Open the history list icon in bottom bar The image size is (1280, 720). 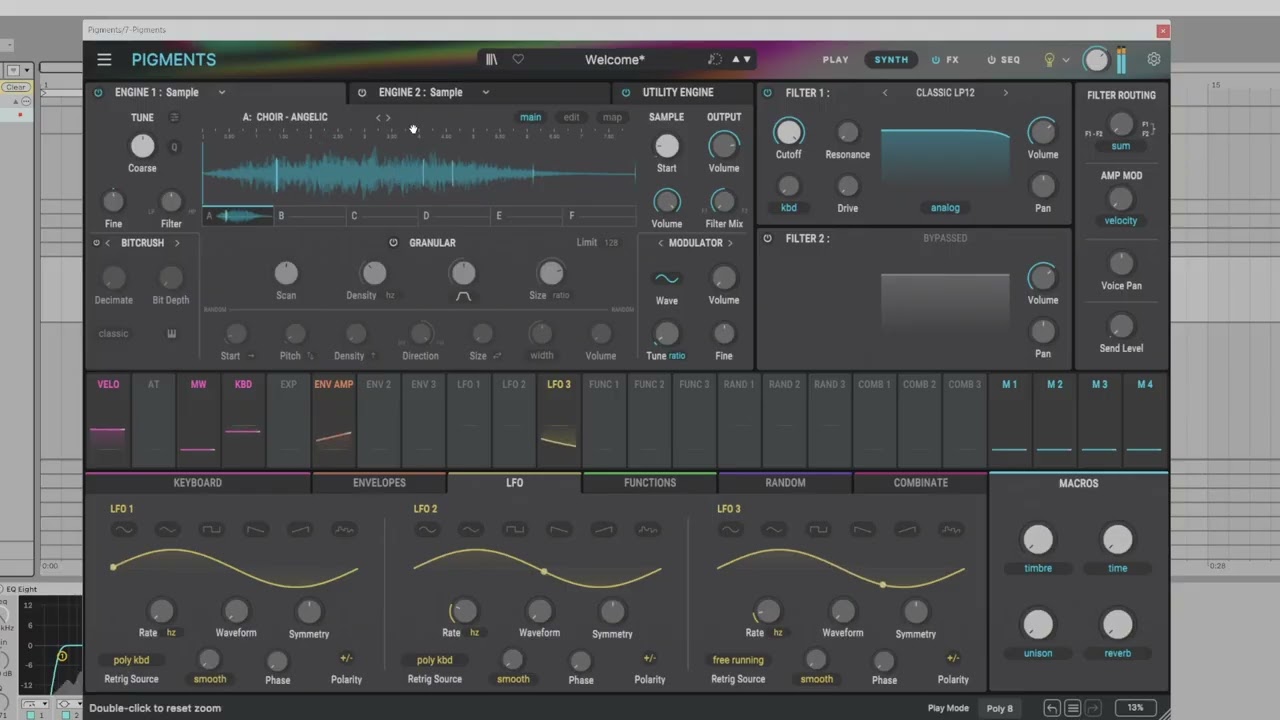(x=1072, y=708)
